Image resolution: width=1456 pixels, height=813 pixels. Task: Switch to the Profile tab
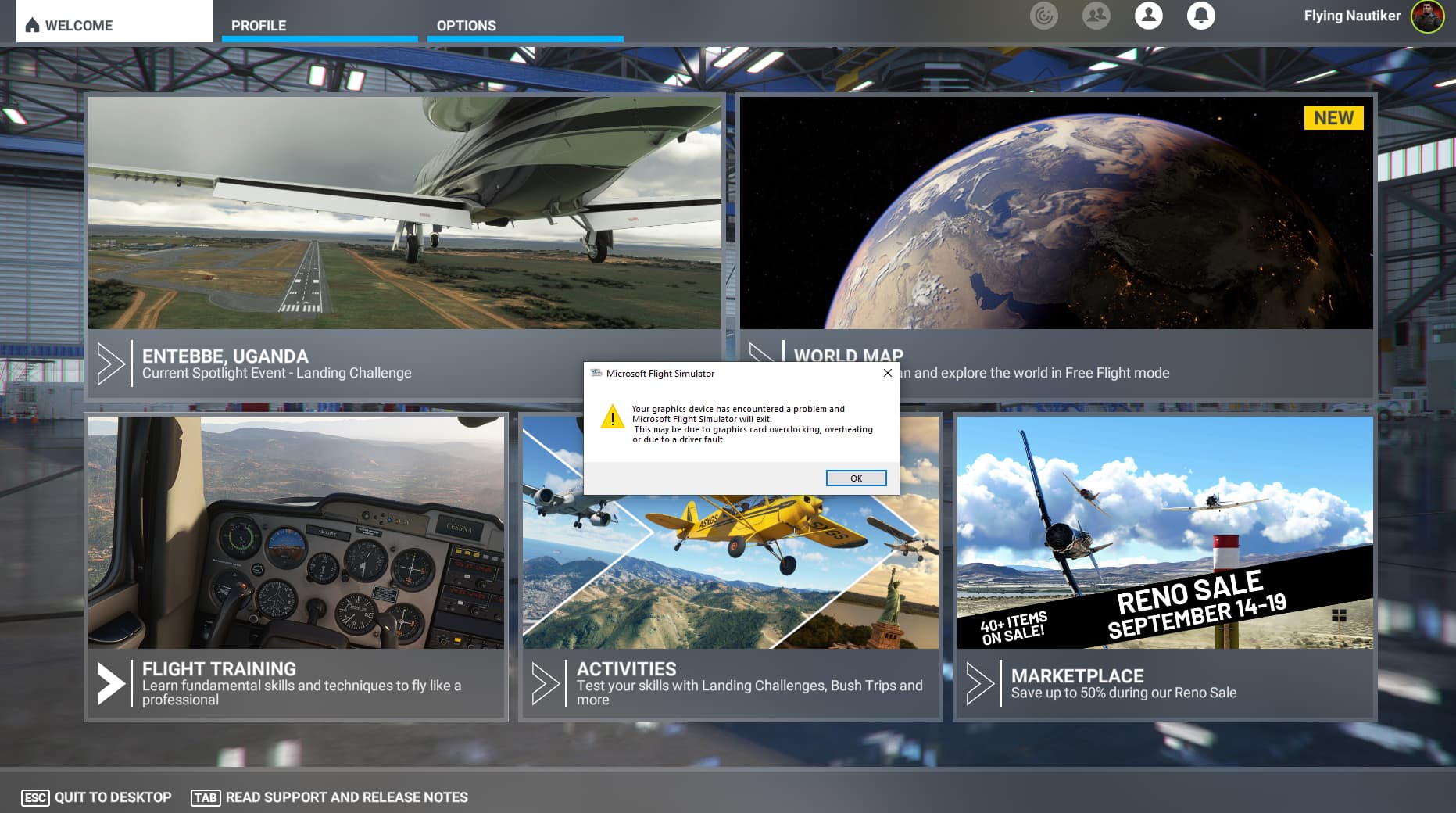(258, 26)
